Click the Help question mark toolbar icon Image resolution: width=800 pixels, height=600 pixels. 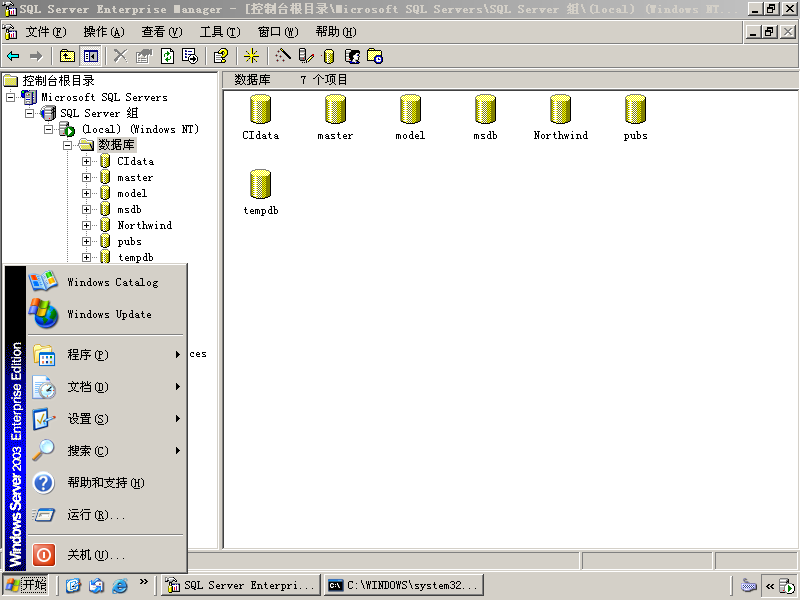220,56
